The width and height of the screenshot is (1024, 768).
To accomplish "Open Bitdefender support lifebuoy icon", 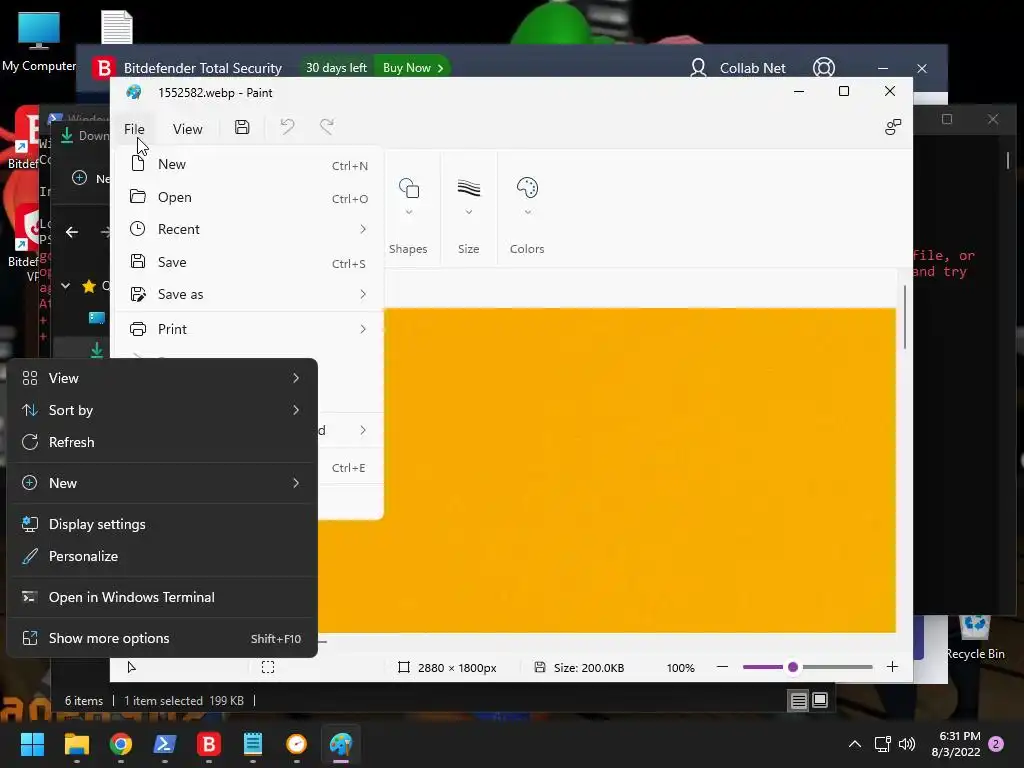I will pos(824,68).
